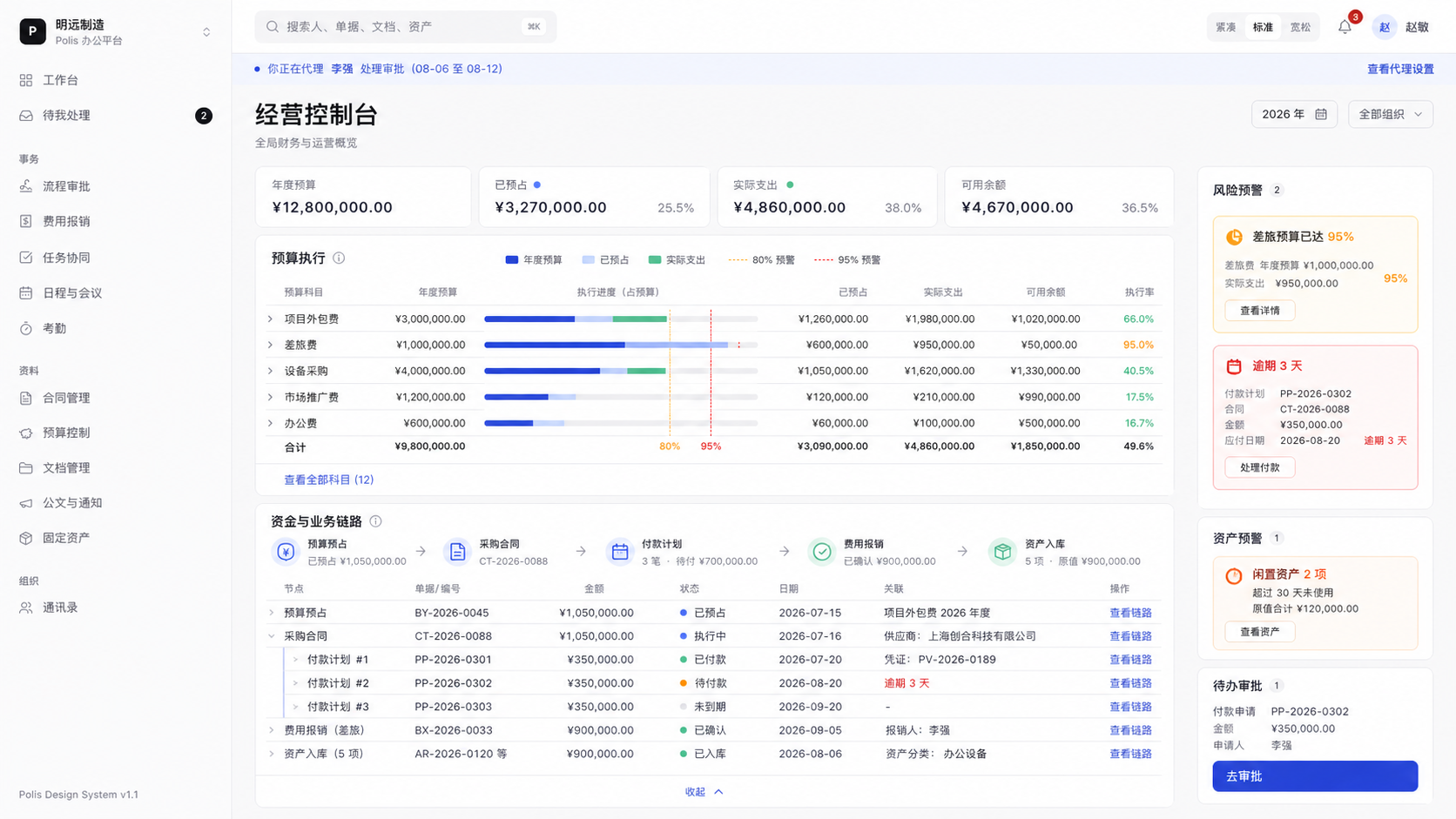1456x819 pixels.
Task: Click the info icon beside 资金与业务链路
Action: [x=375, y=521]
